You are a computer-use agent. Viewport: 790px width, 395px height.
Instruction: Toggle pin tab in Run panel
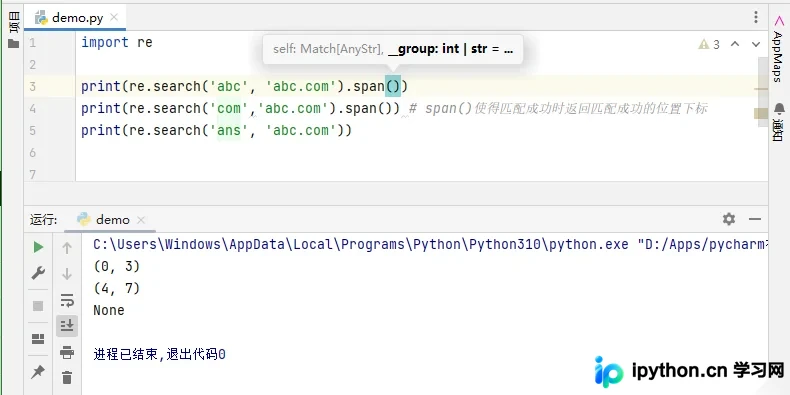(x=38, y=372)
